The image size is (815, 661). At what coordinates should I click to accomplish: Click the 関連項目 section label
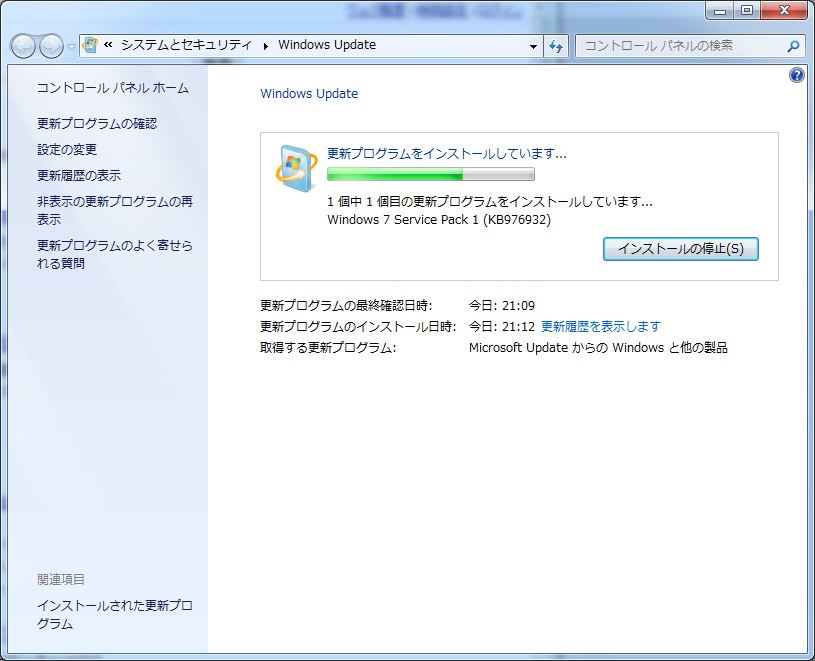point(61,579)
